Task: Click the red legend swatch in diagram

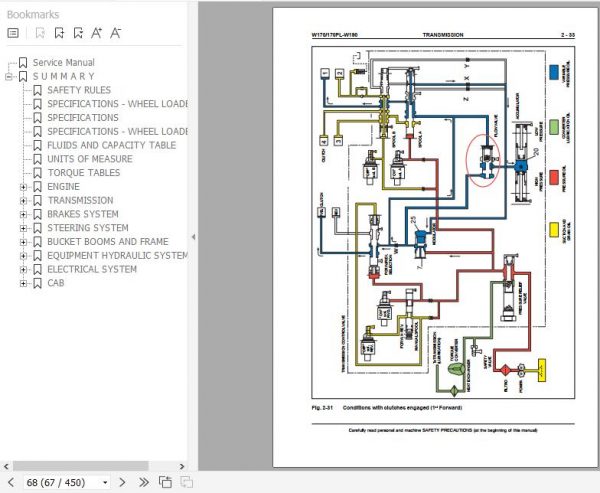Action: pyautogui.click(x=554, y=177)
